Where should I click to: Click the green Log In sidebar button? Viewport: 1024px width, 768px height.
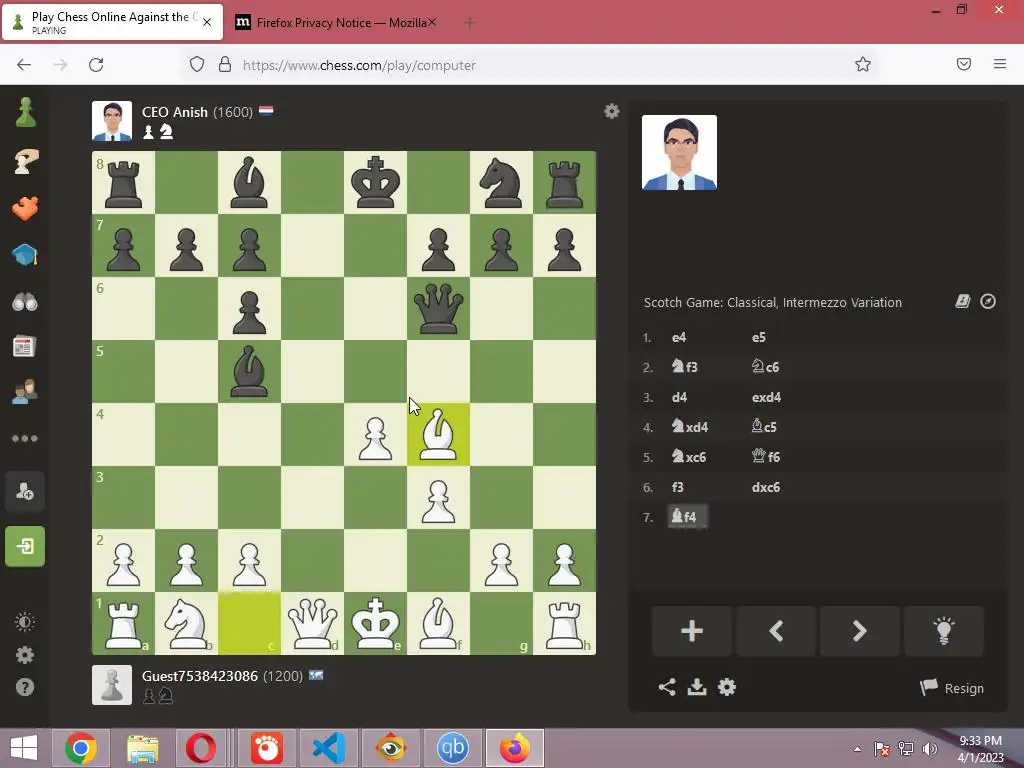(25, 546)
